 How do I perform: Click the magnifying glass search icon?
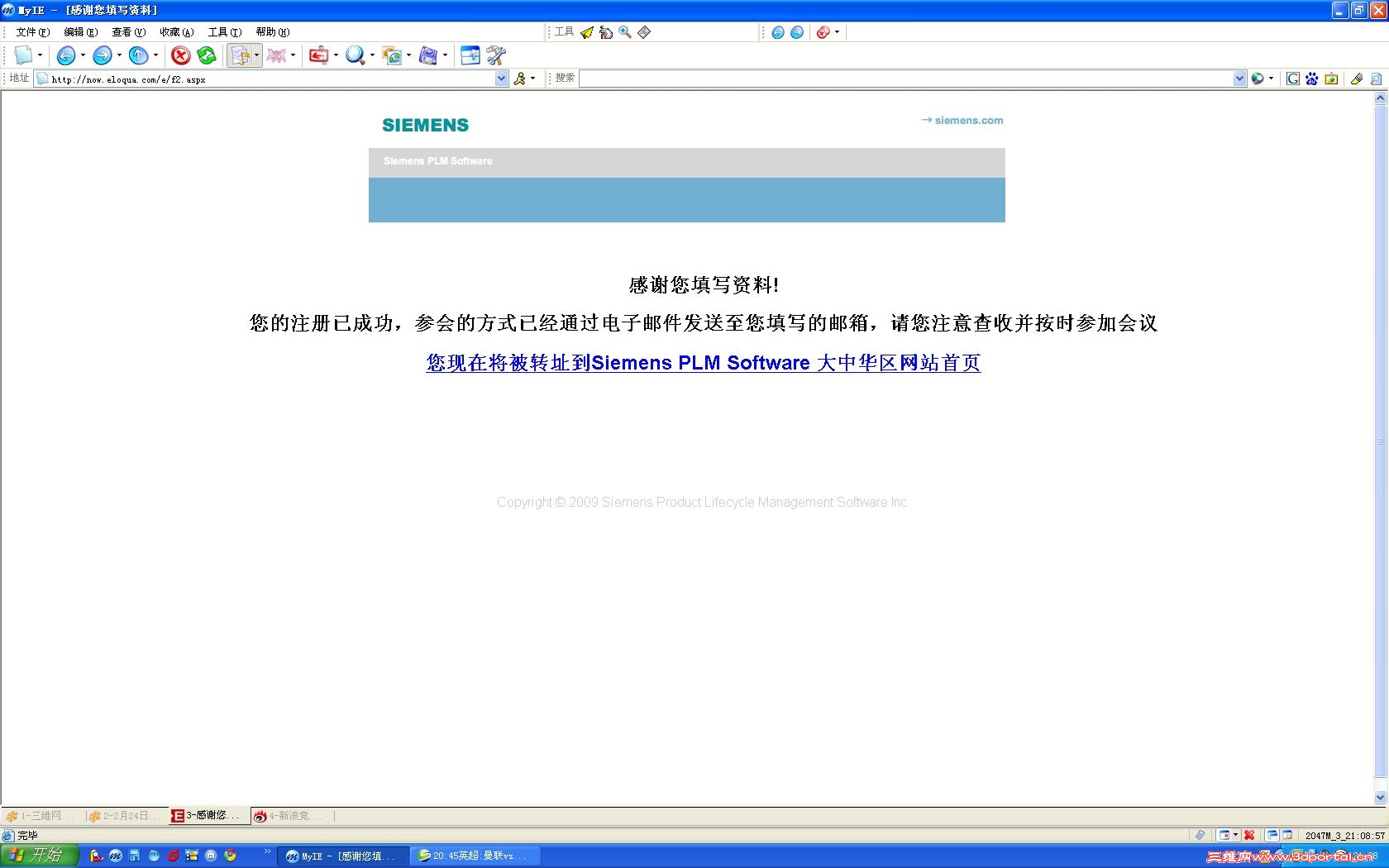tap(355, 55)
